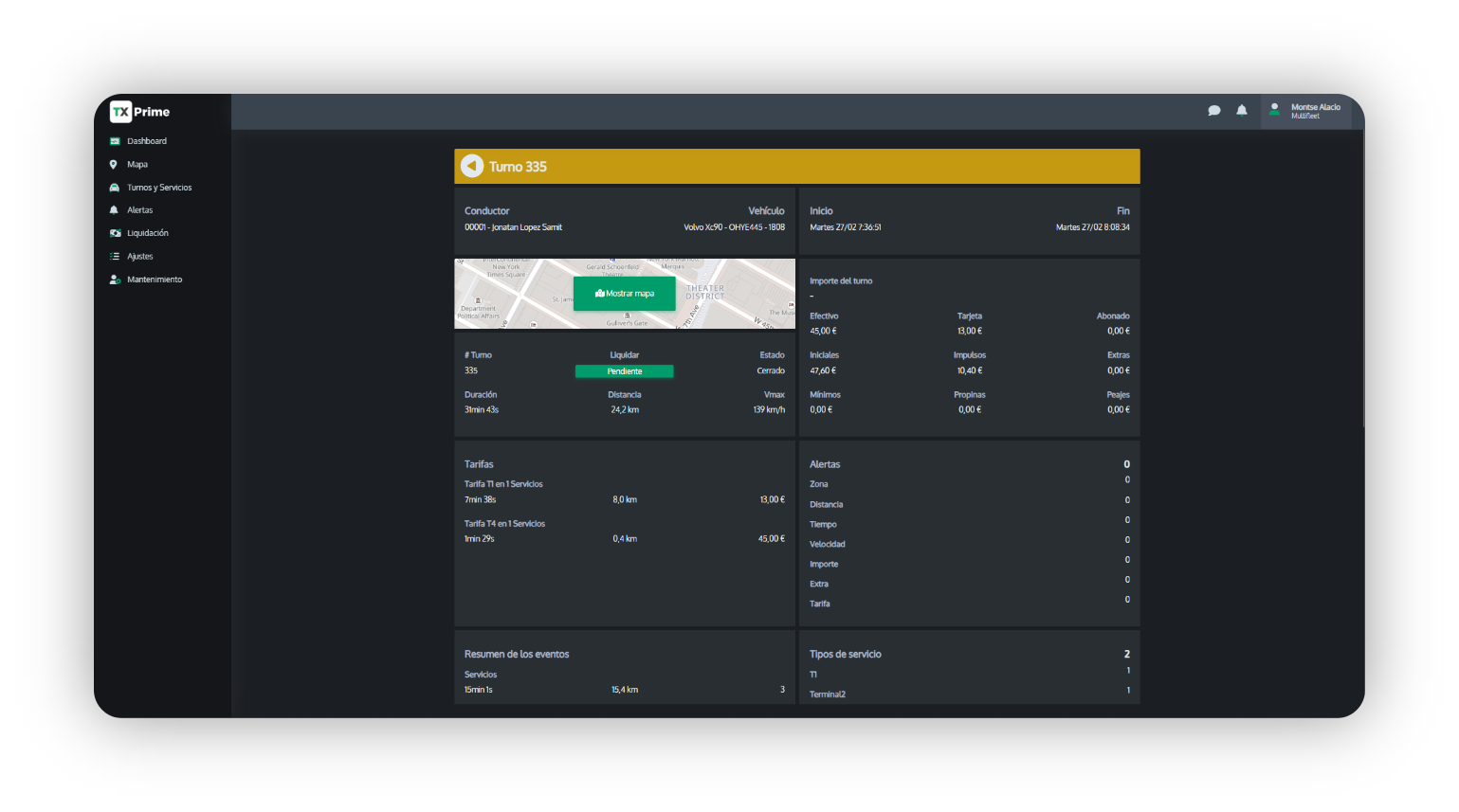Click Extras amount "0,00 €"
The height and width of the screenshot is (812, 1459).
tap(1119, 371)
